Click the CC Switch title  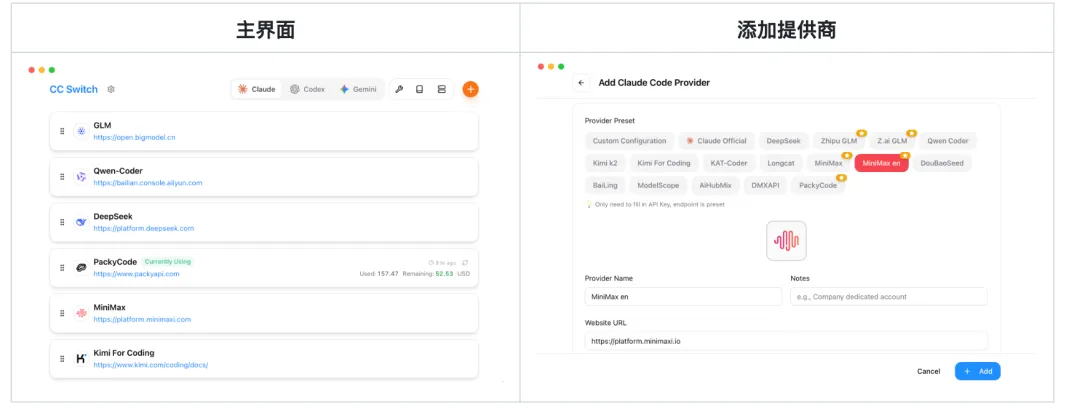74,90
